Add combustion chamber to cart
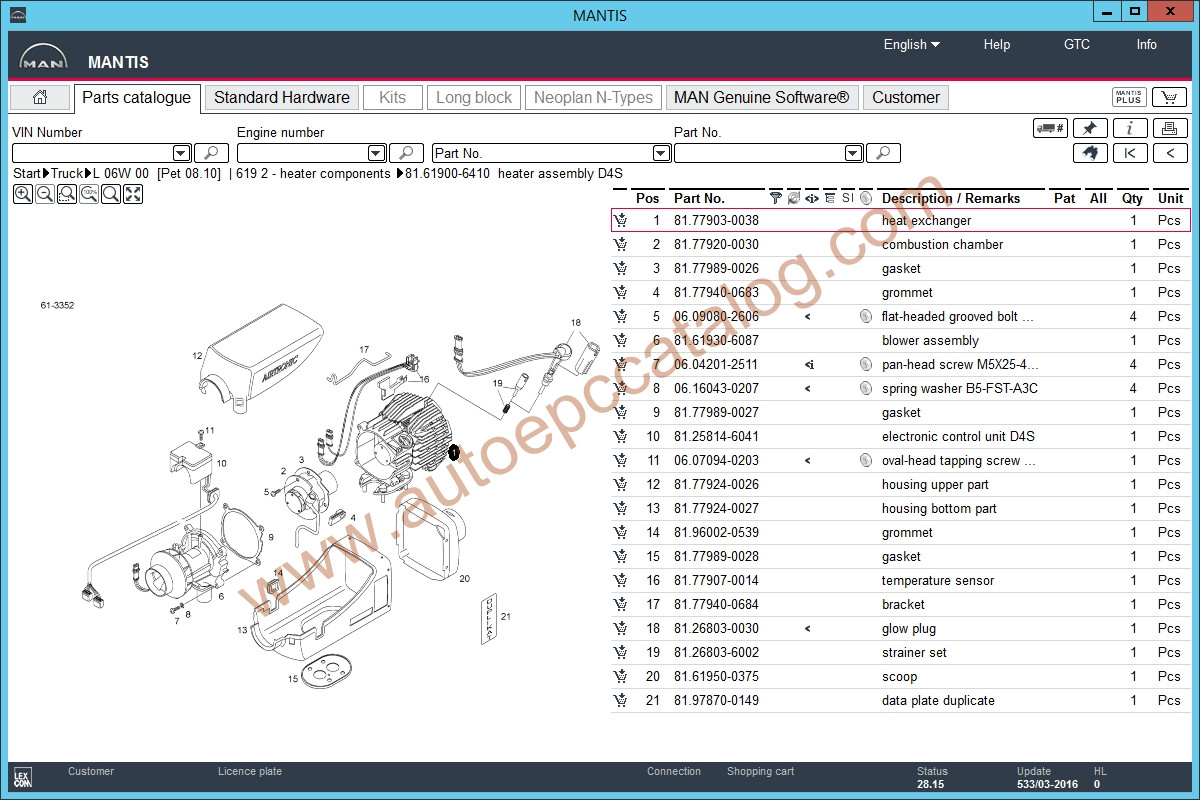 pyautogui.click(x=621, y=244)
